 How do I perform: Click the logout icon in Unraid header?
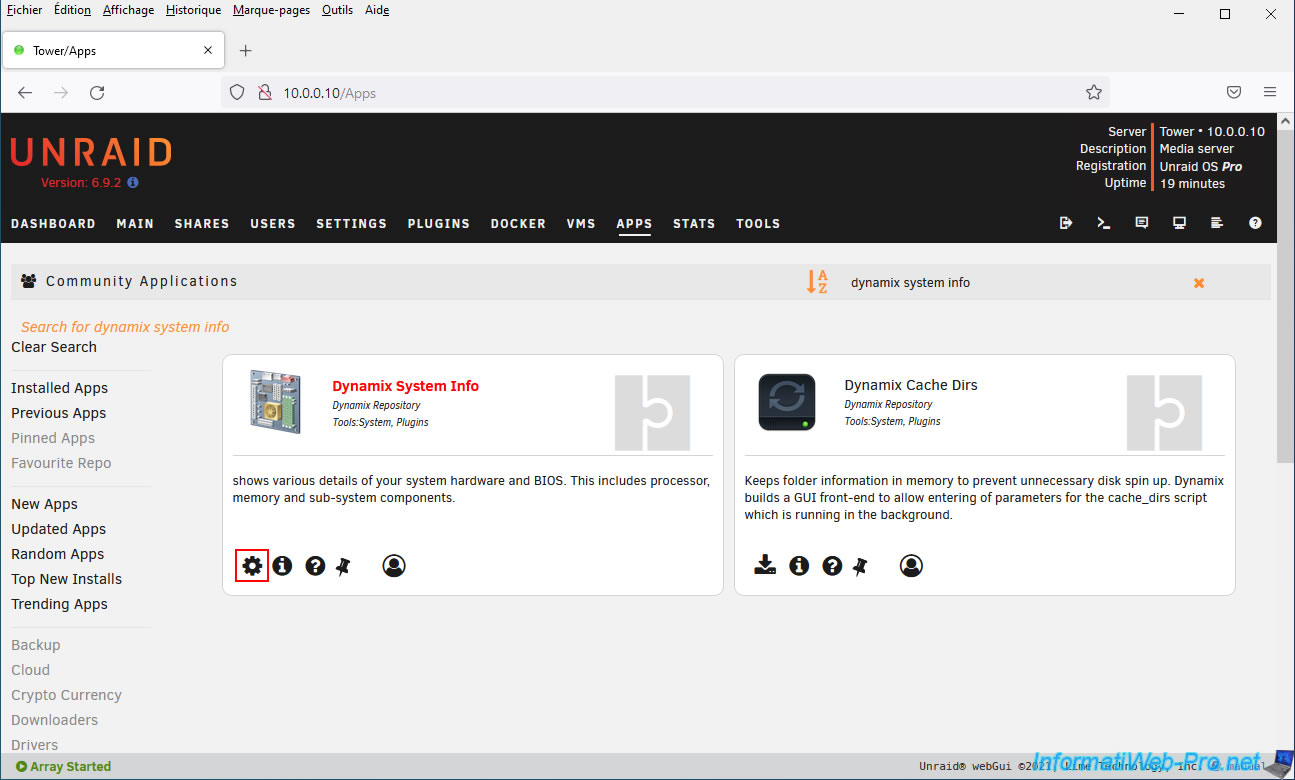tap(1066, 223)
